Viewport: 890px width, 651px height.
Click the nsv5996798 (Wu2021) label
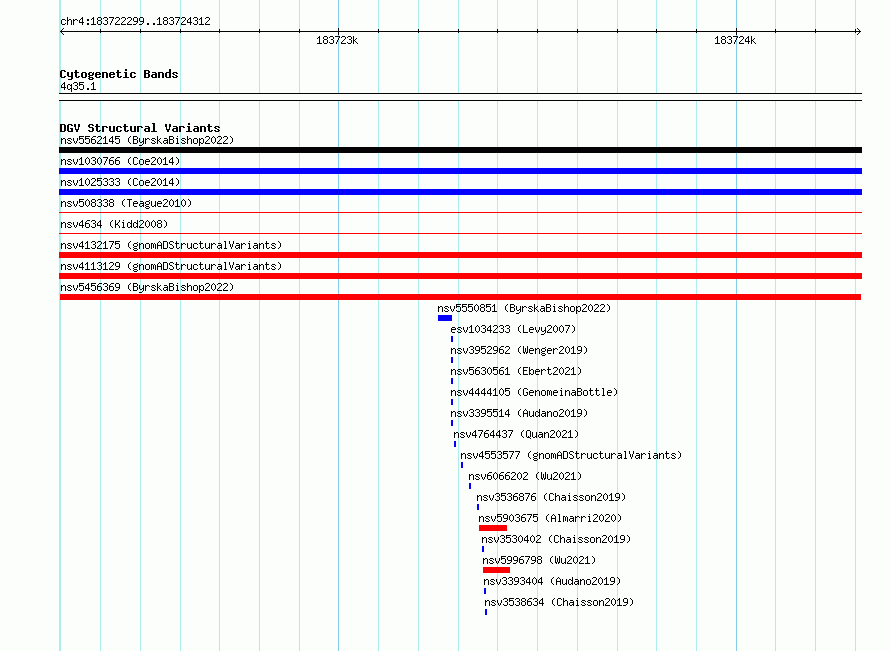539,560
